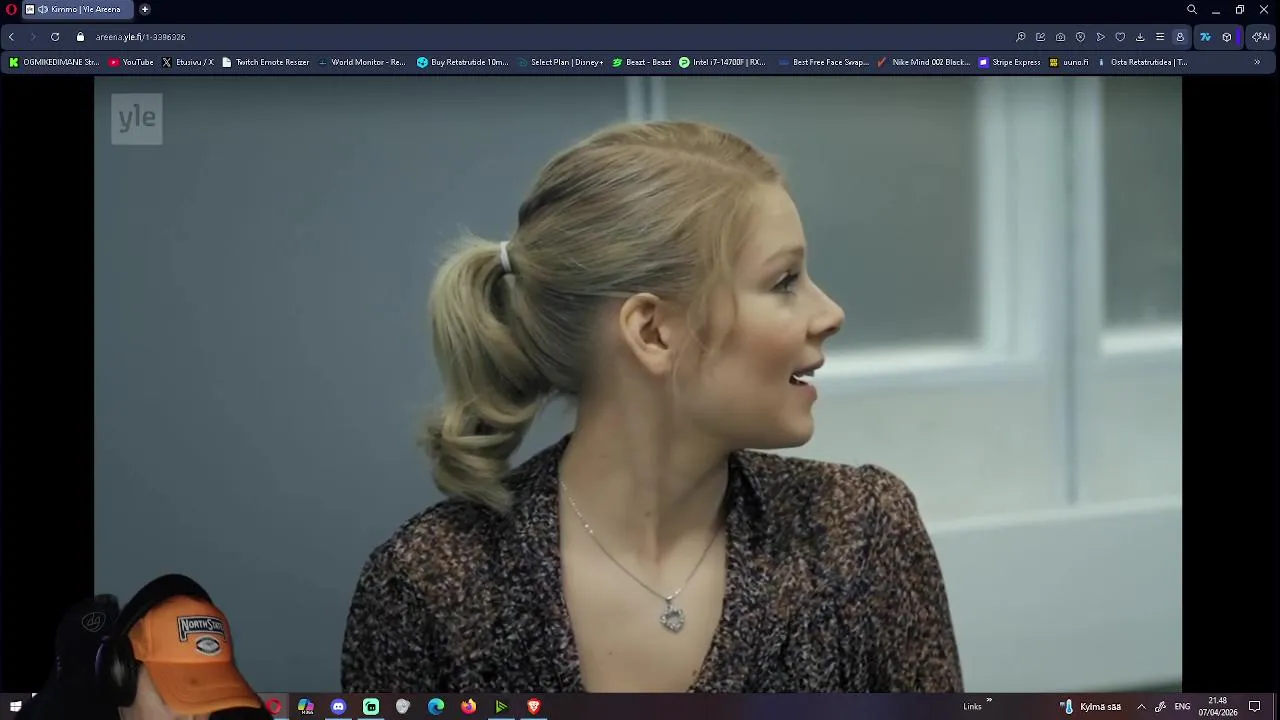Add page to bookmarks heart icon
This screenshot has height=720, width=1280.
[1121, 37]
